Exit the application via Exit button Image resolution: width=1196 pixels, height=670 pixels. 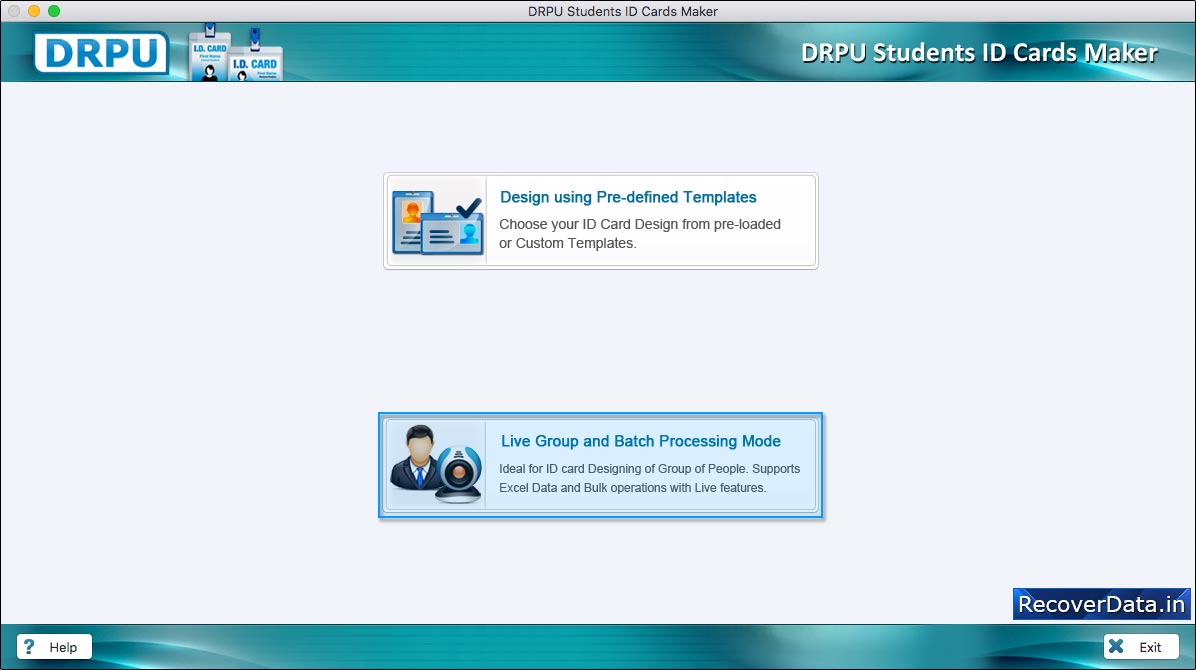tap(1141, 646)
